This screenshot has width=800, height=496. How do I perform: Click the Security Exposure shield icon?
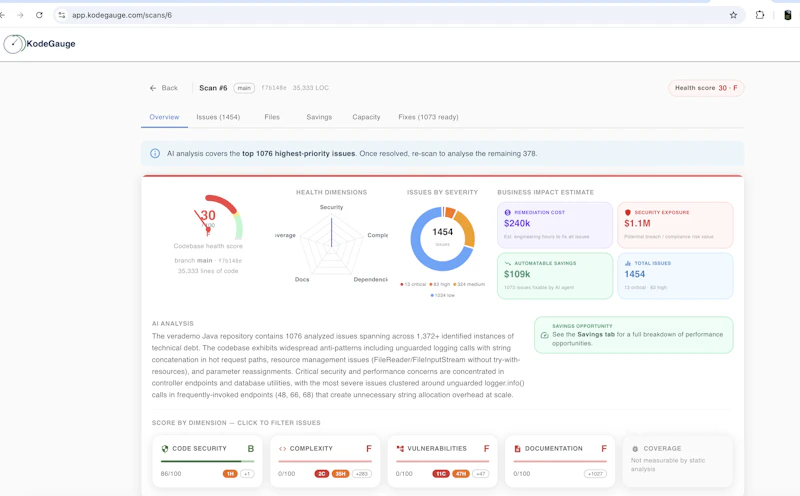[x=628, y=212]
